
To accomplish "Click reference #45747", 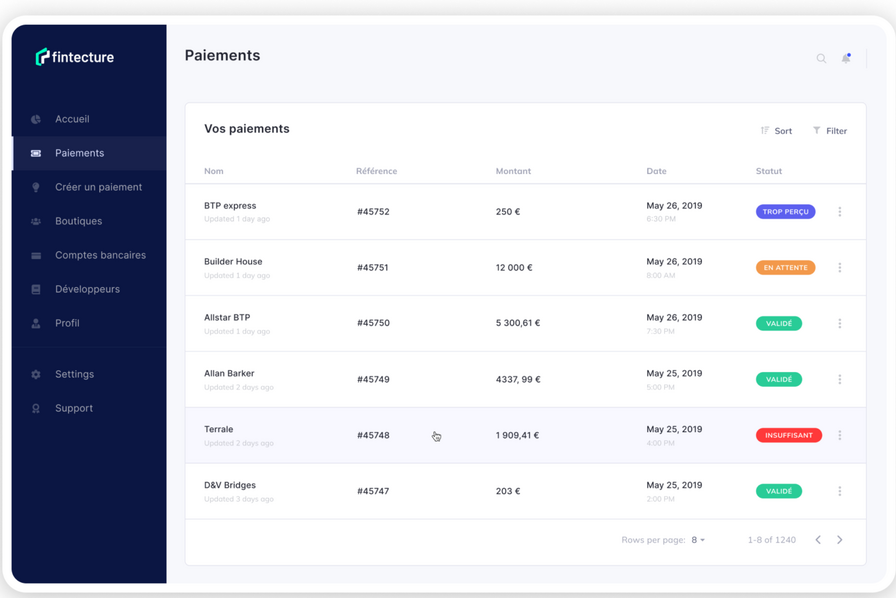I will (373, 491).
